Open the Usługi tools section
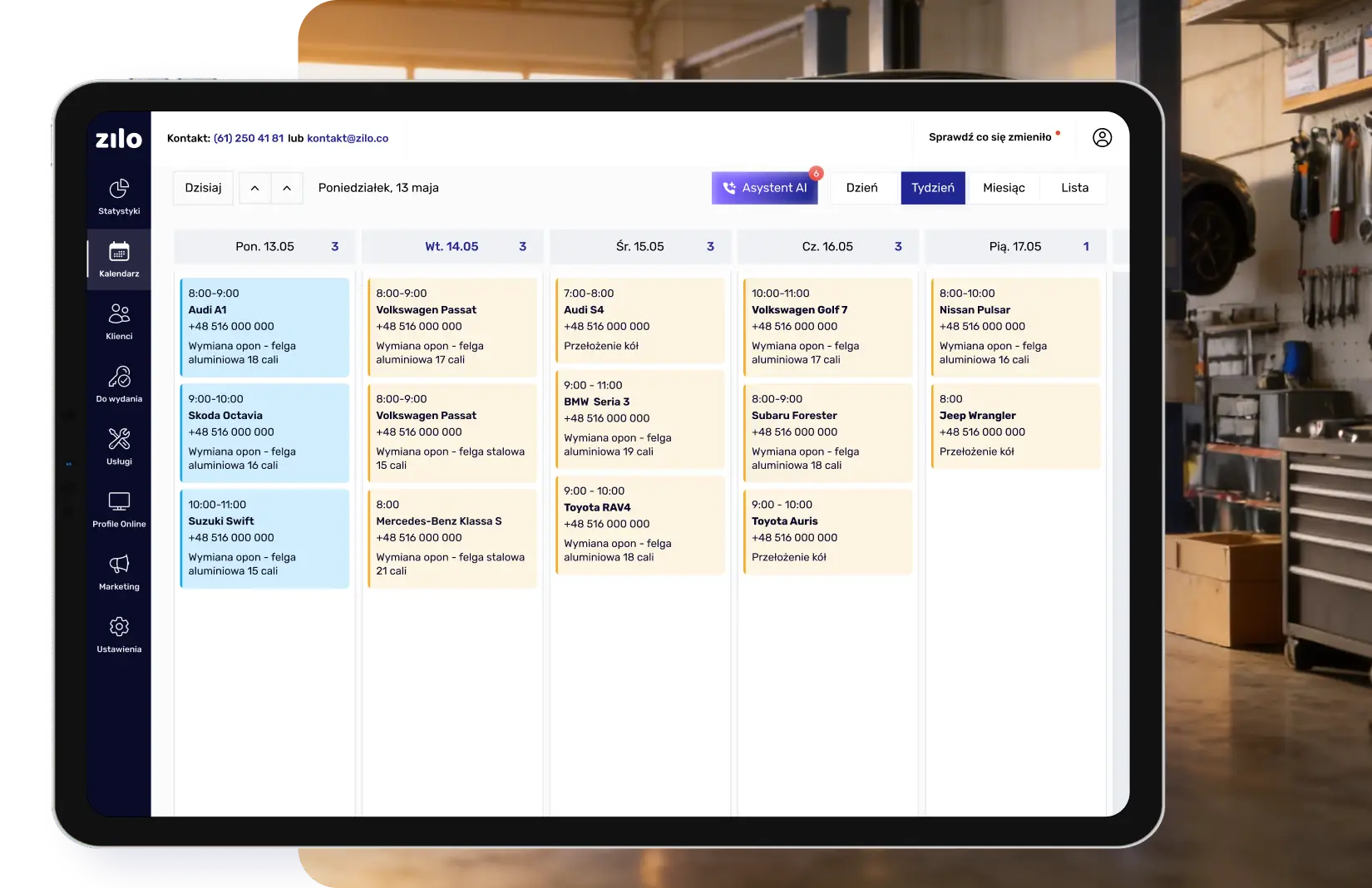The image size is (1372, 888). 119,446
